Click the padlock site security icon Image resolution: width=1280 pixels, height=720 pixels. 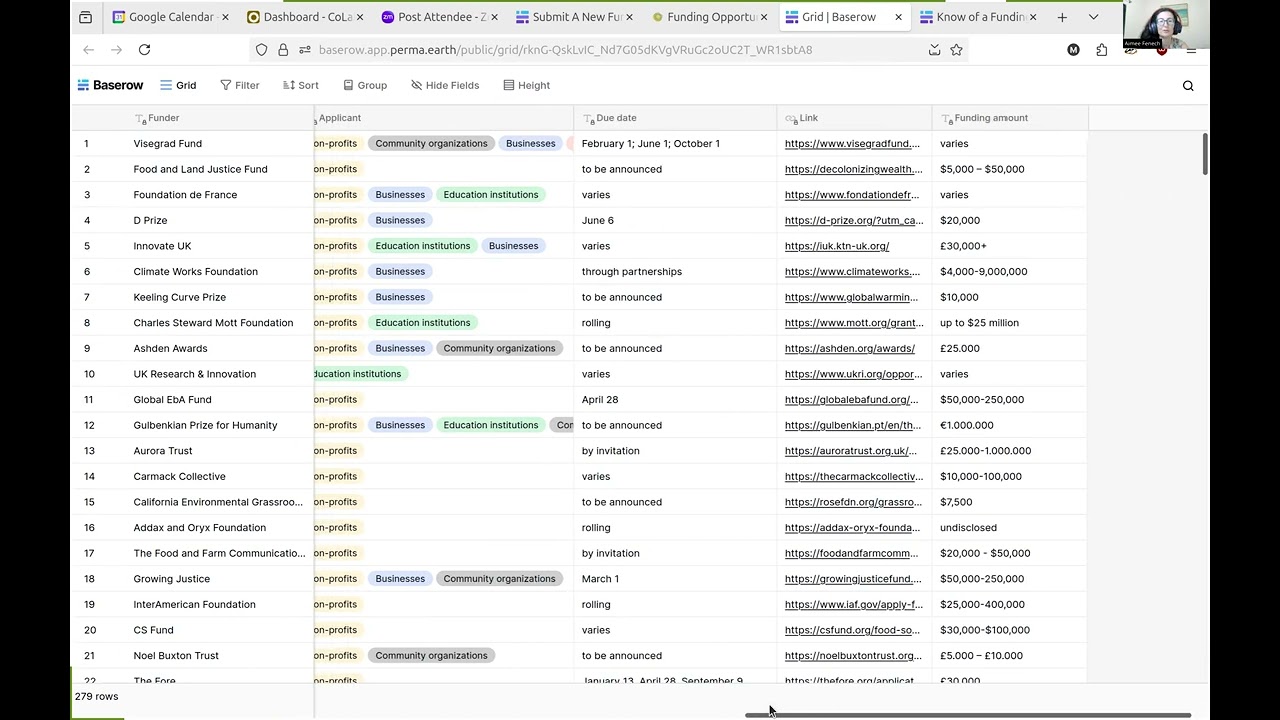(283, 49)
